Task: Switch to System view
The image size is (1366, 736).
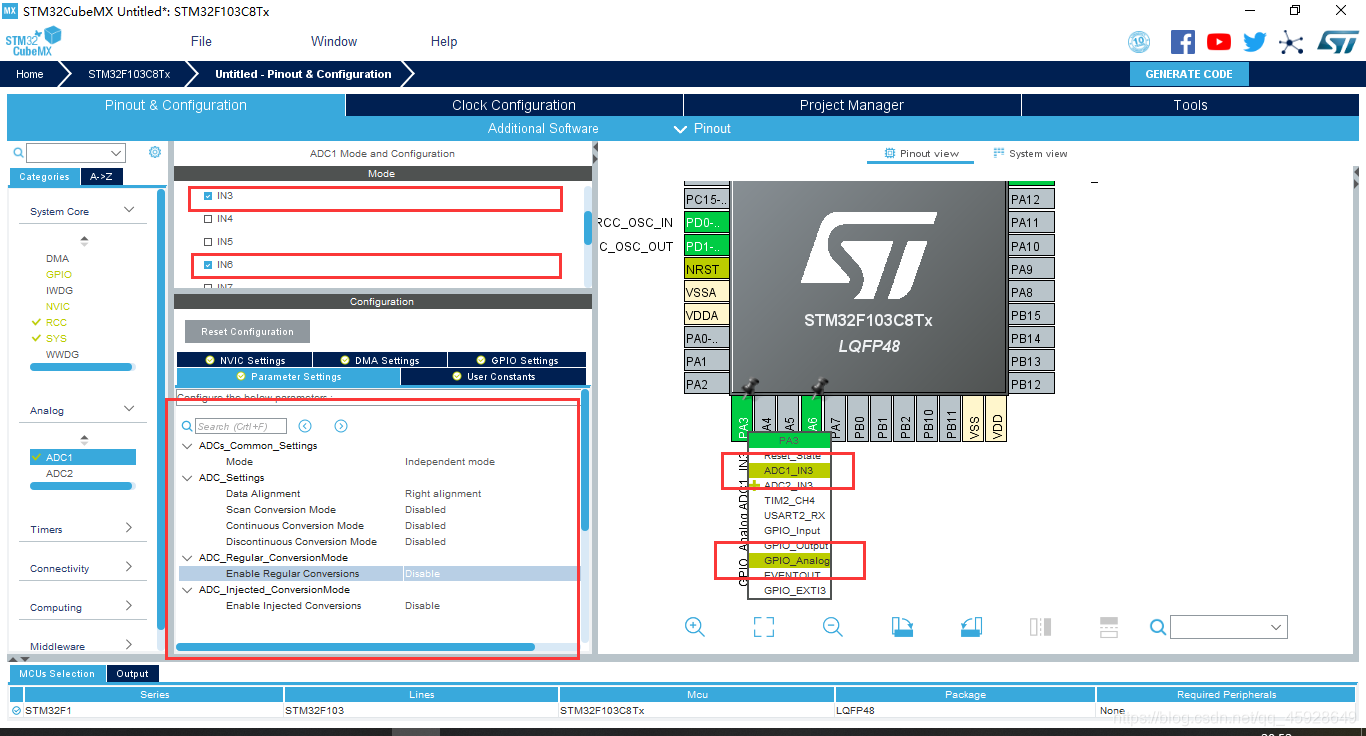Action: coord(1030,153)
